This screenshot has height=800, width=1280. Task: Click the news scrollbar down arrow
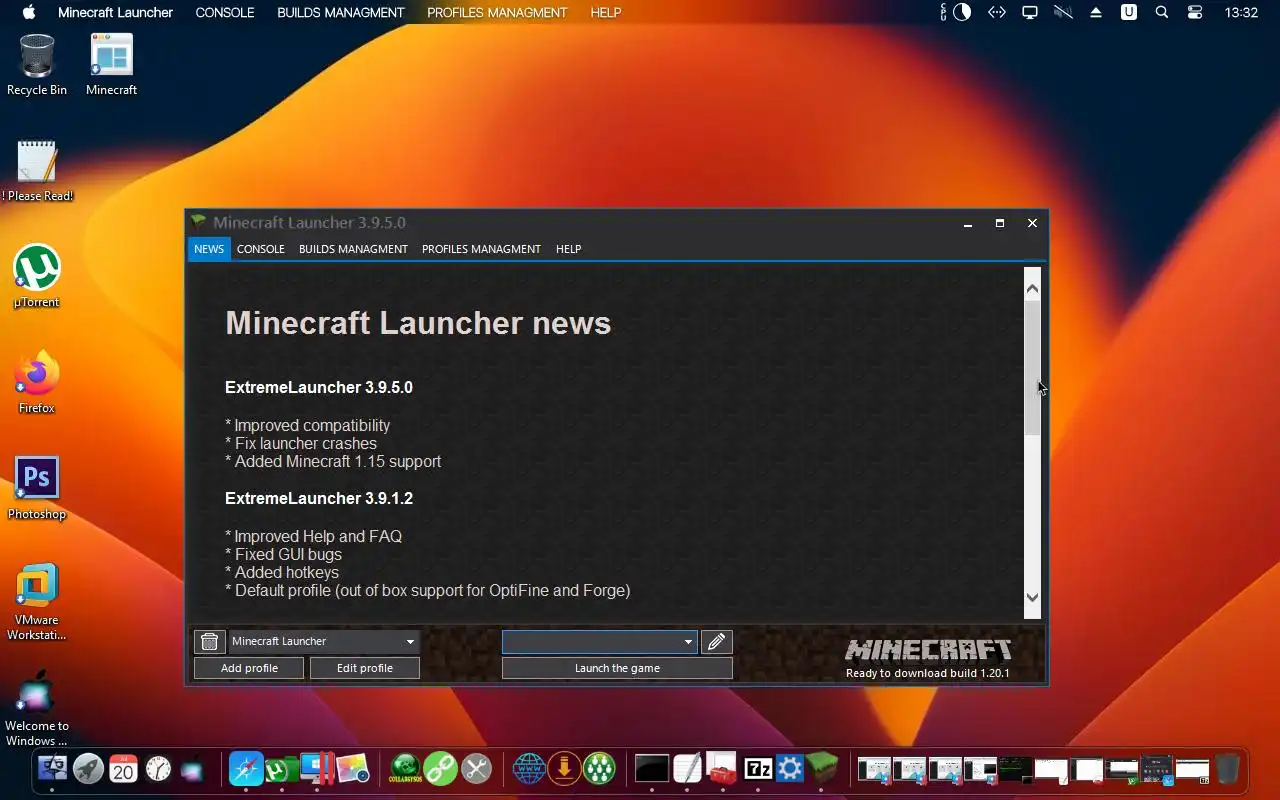coord(1033,597)
